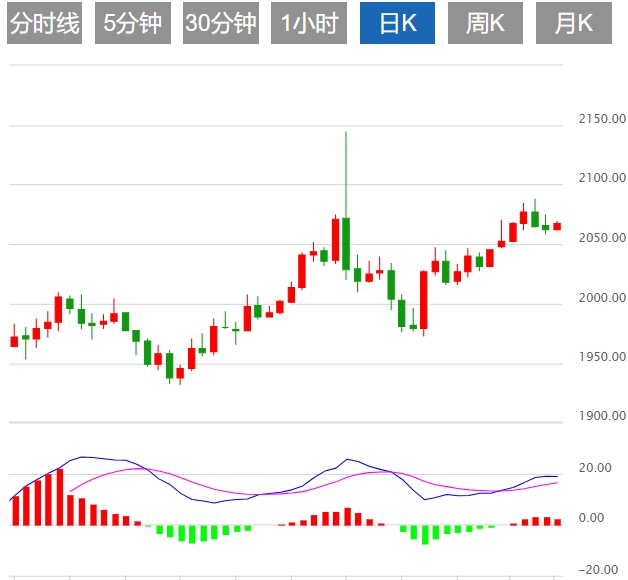Click the tallest red MACD histogram bar
The height and width of the screenshot is (580, 628).
pos(59,497)
